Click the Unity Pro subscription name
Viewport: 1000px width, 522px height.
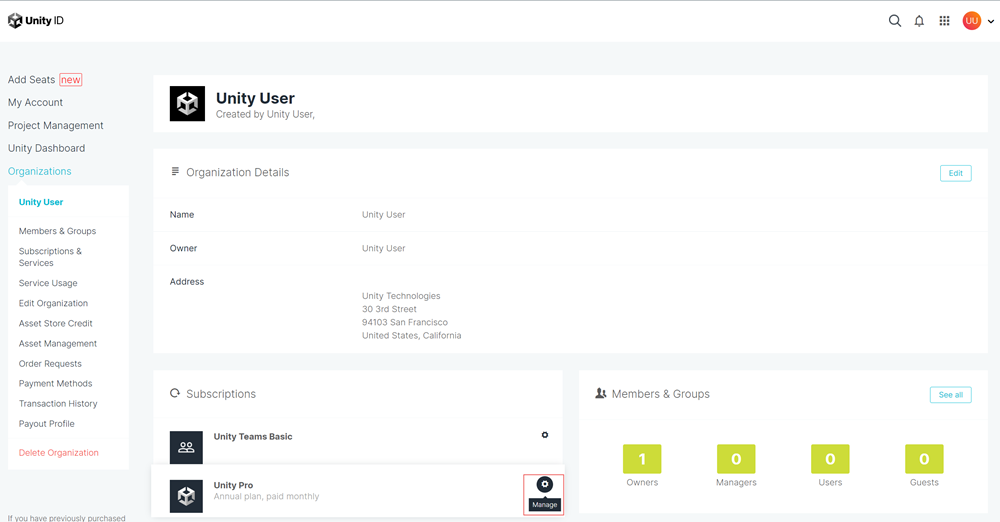tap(233, 485)
